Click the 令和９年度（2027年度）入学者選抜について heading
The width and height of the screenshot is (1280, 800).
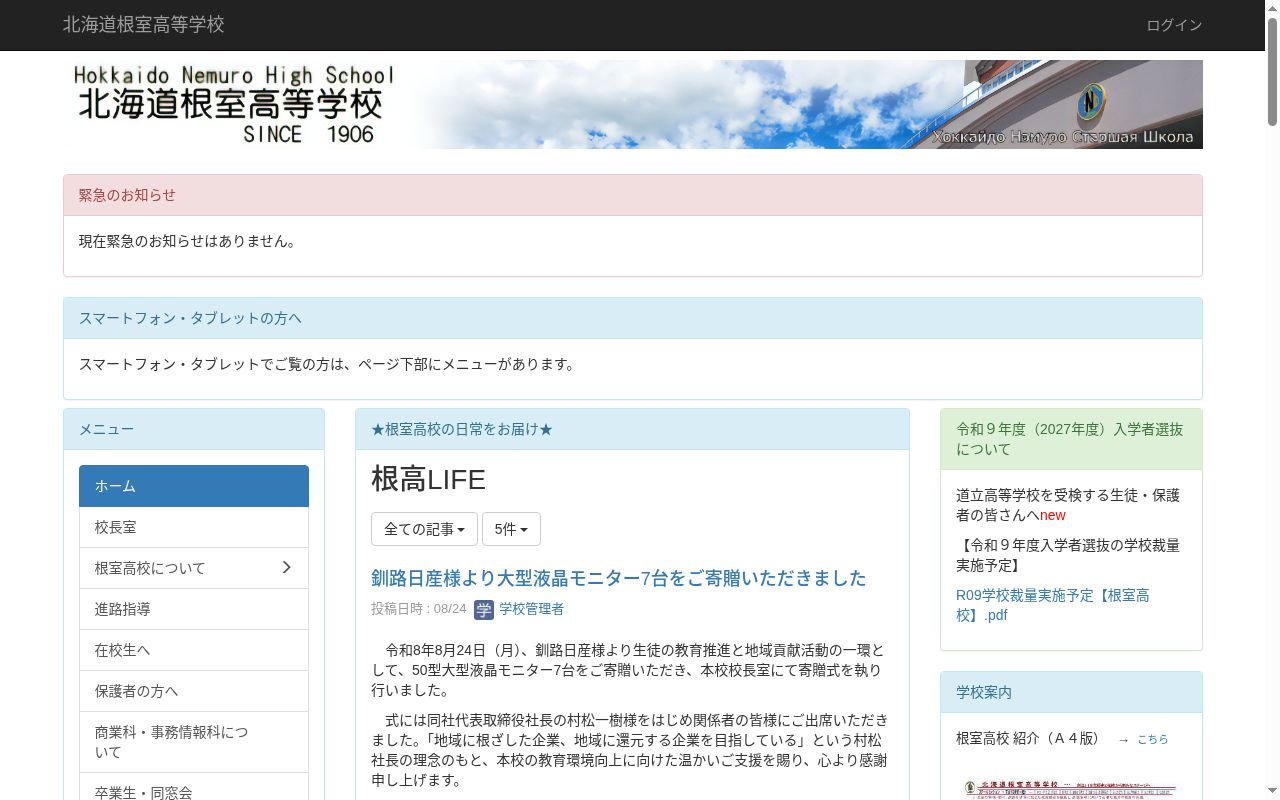[x=1071, y=439]
